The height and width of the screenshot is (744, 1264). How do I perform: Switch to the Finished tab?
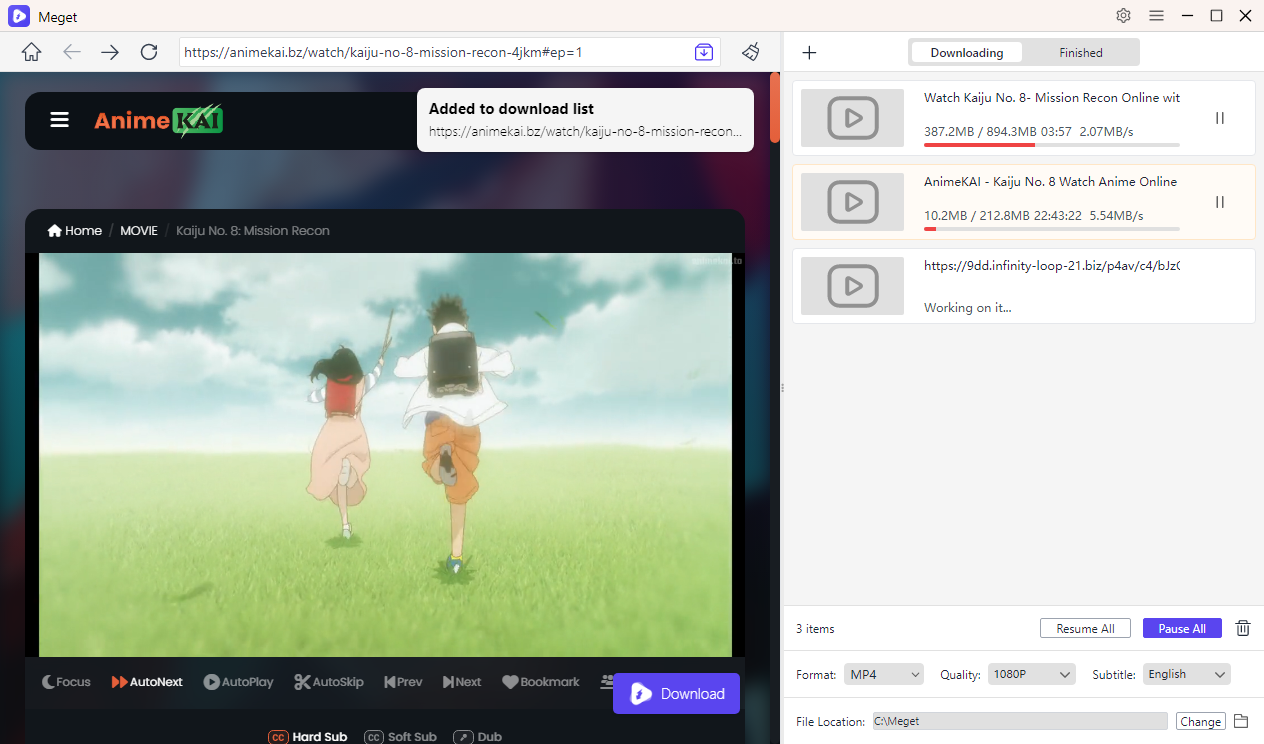(1081, 53)
